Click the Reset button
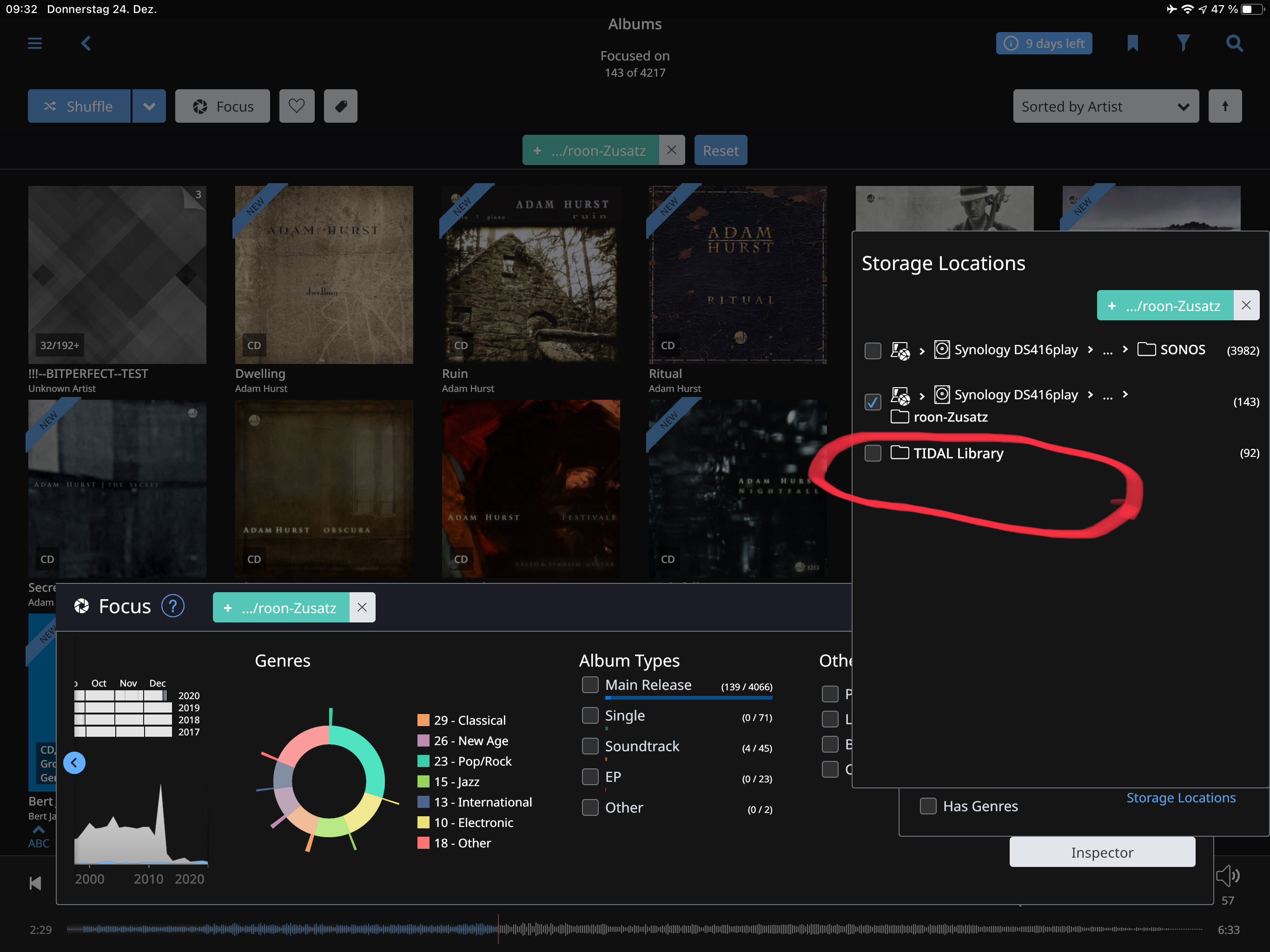This screenshot has height=952, width=1270. tap(721, 151)
